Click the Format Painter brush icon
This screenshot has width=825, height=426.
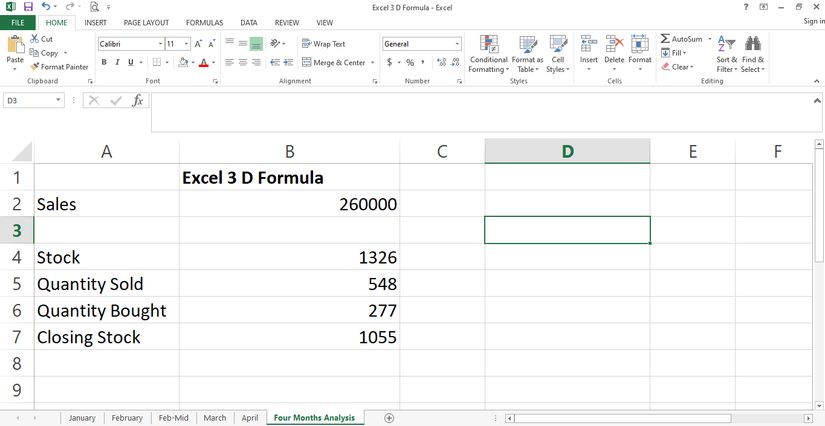click(x=35, y=67)
